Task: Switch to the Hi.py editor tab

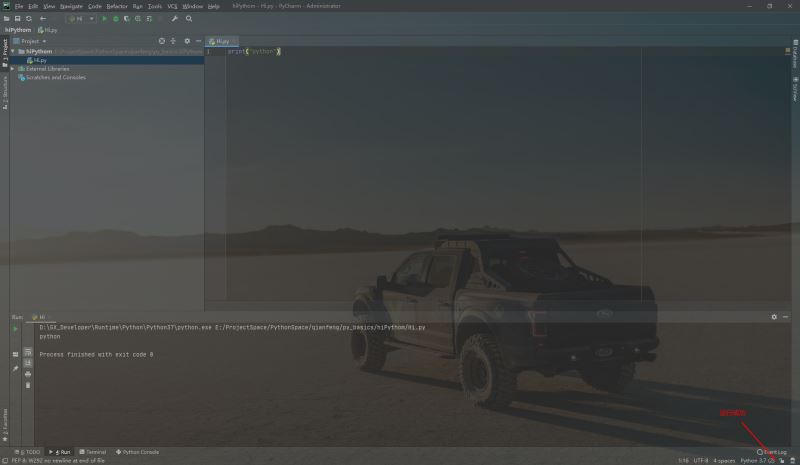Action: coord(221,41)
